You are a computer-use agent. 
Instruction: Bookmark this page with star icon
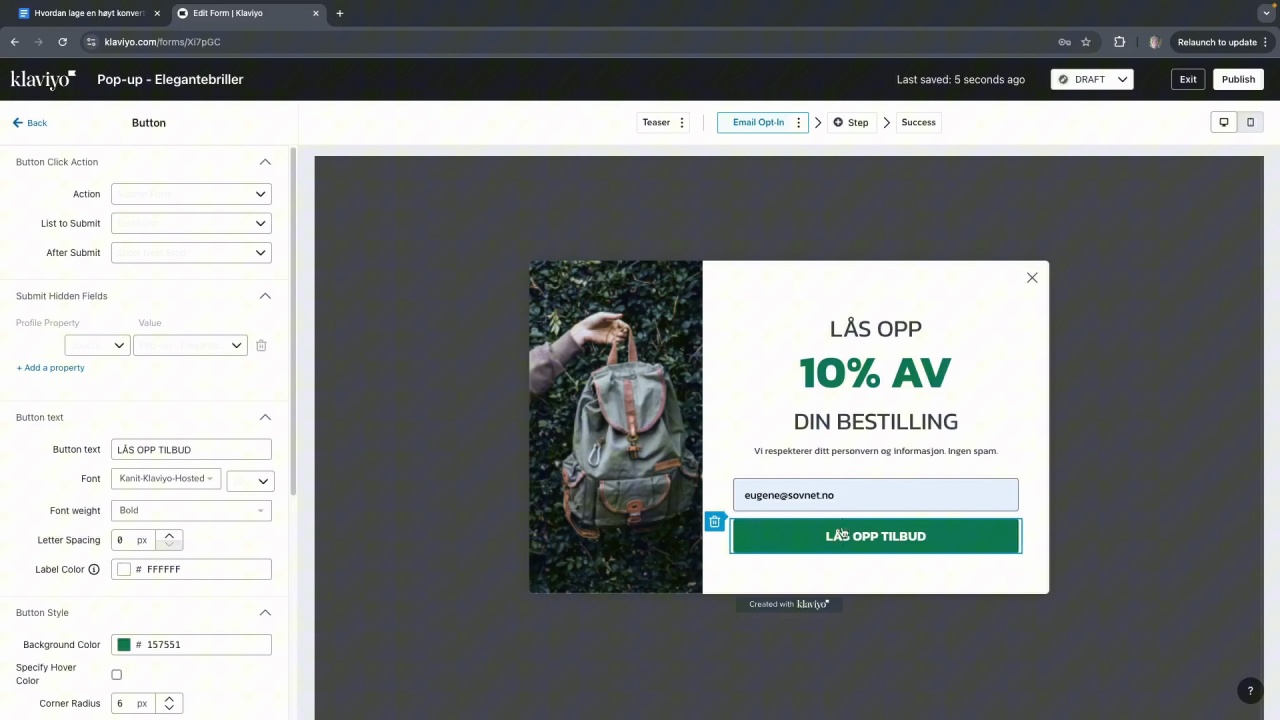click(1086, 42)
